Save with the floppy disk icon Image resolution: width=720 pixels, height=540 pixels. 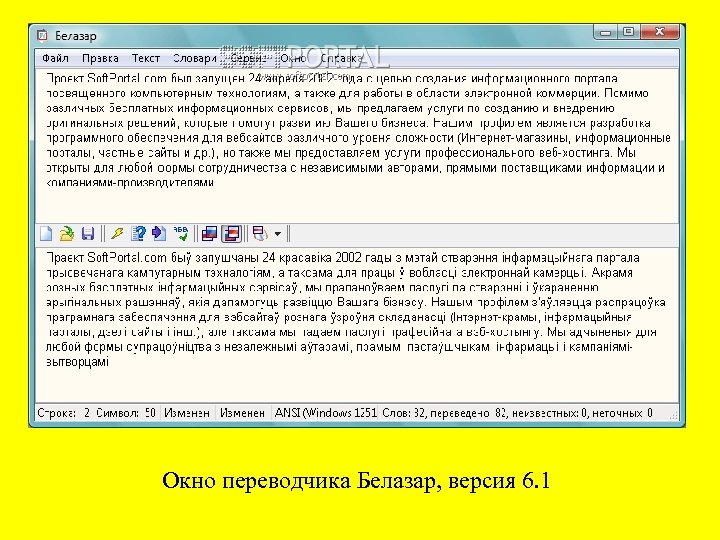click(x=88, y=234)
